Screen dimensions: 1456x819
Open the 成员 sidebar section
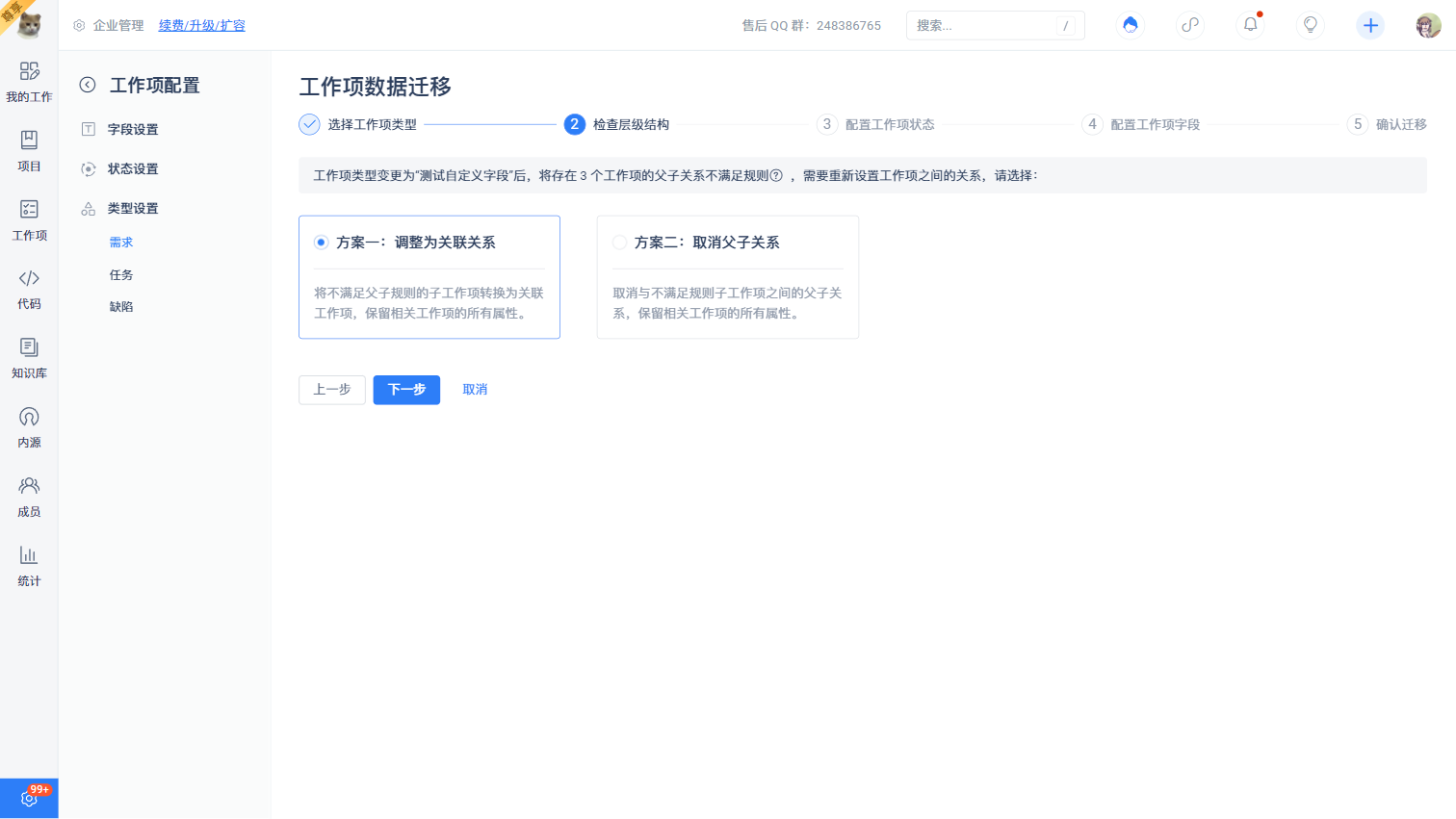[29, 498]
